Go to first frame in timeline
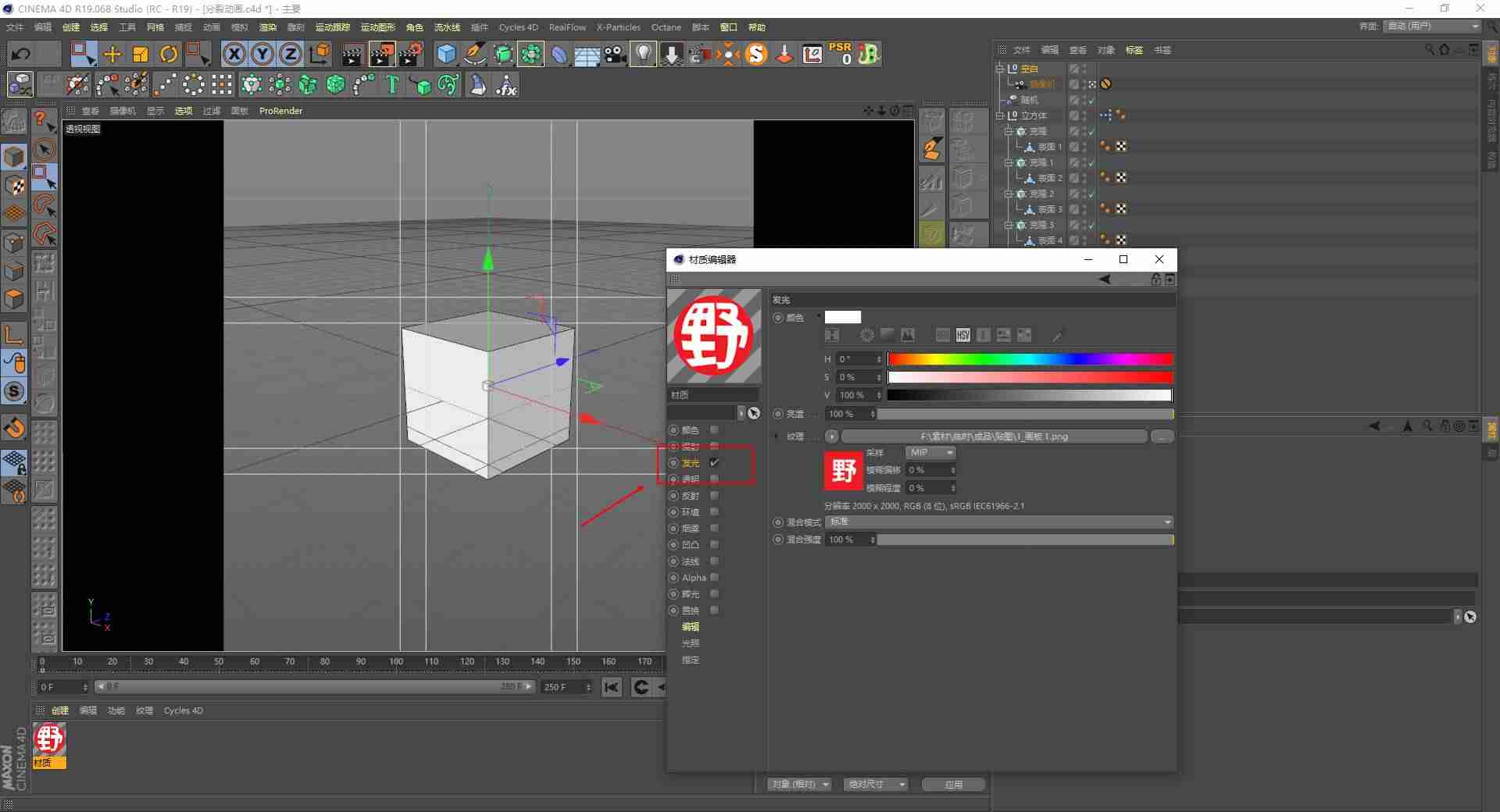This screenshot has height=812, width=1500. tap(612, 687)
